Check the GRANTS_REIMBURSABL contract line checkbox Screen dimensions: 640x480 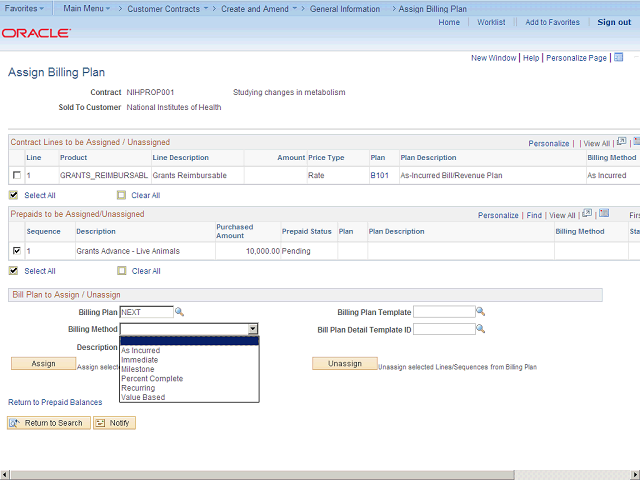pos(15,176)
